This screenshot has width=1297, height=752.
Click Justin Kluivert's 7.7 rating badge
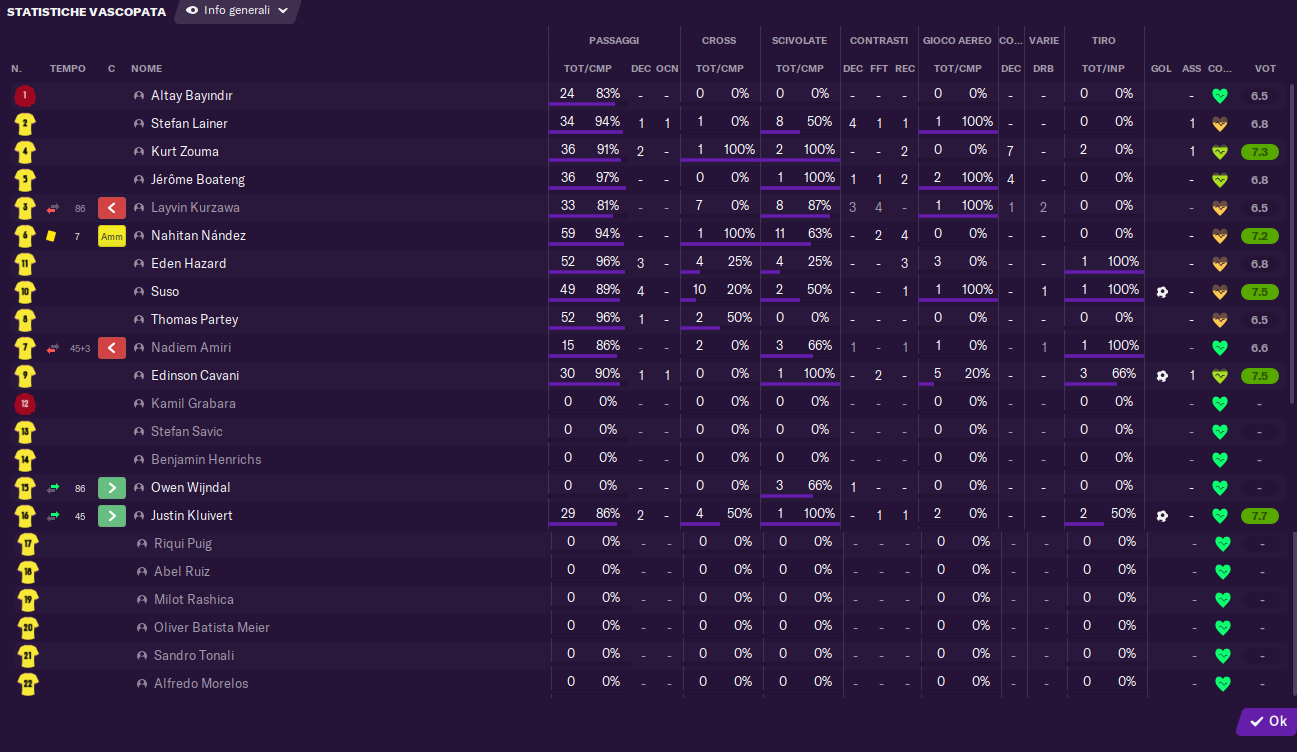coord(1259,516)
